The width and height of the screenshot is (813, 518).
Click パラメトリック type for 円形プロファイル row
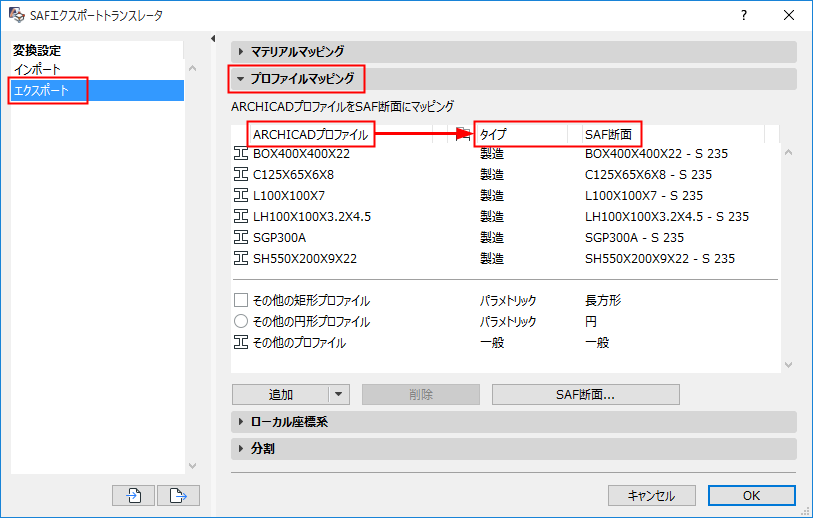coord(508,321)
